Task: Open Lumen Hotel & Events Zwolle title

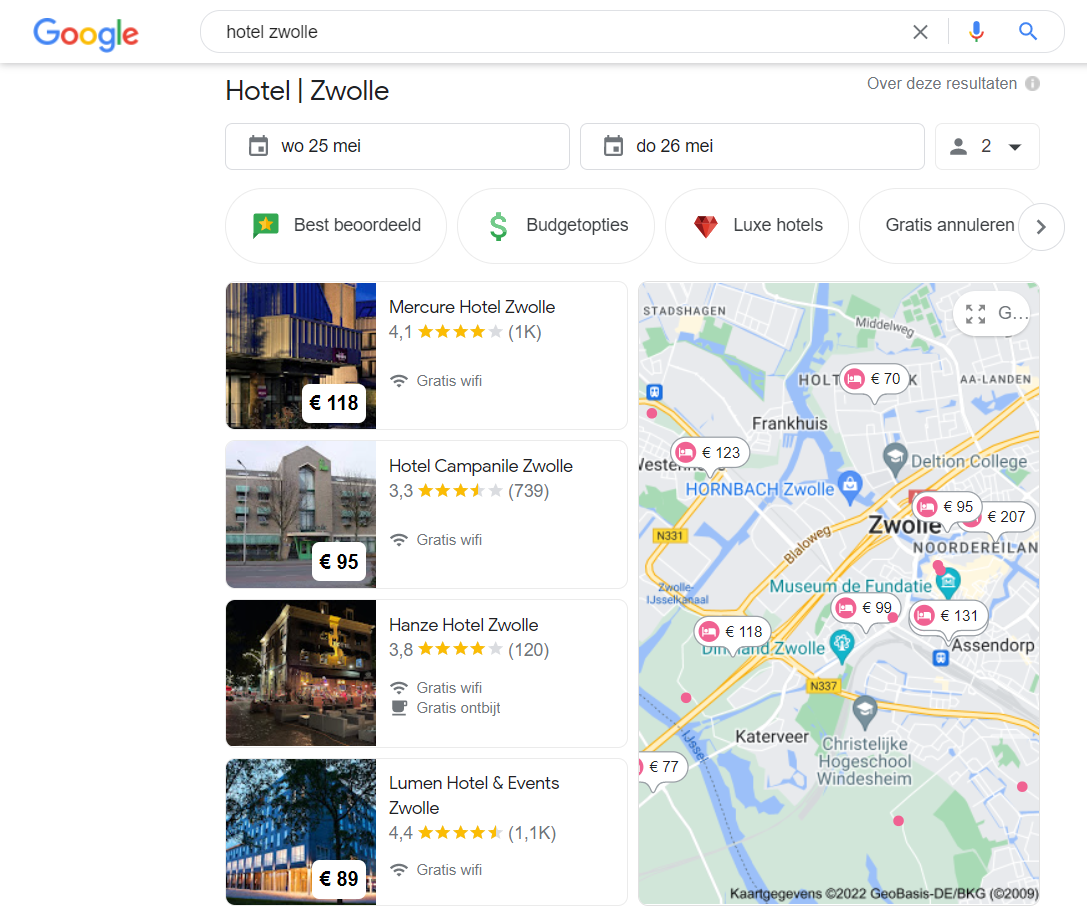Action: 473,795
